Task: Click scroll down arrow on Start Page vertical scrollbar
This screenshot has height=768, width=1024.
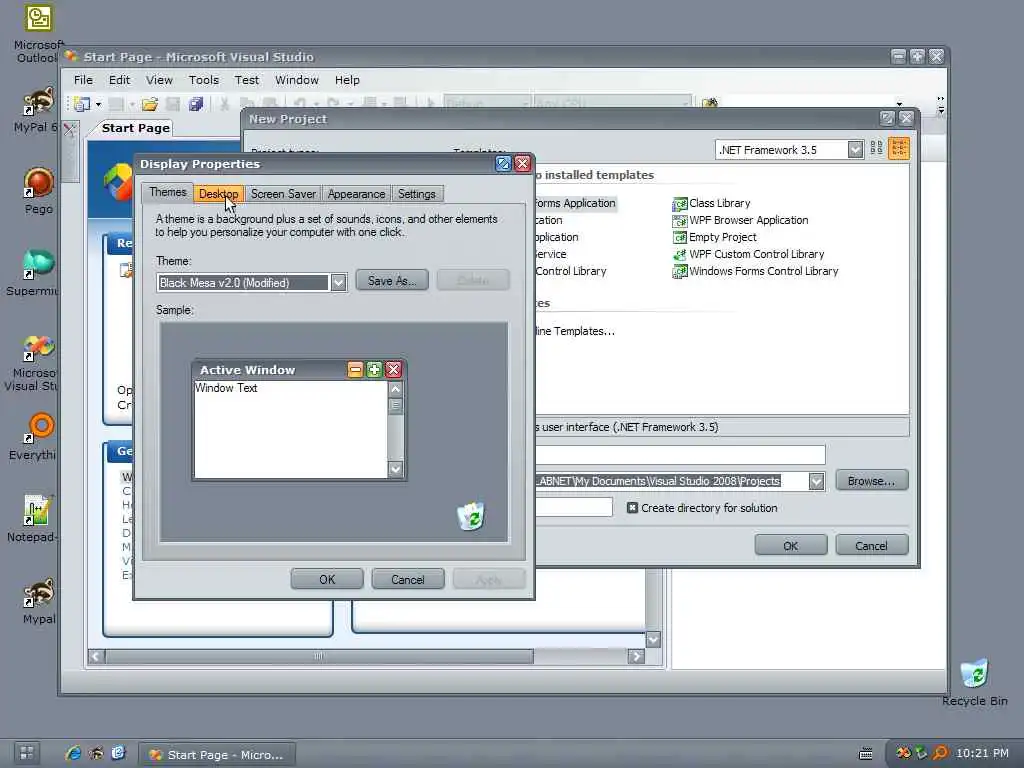Action: (652, 639)
